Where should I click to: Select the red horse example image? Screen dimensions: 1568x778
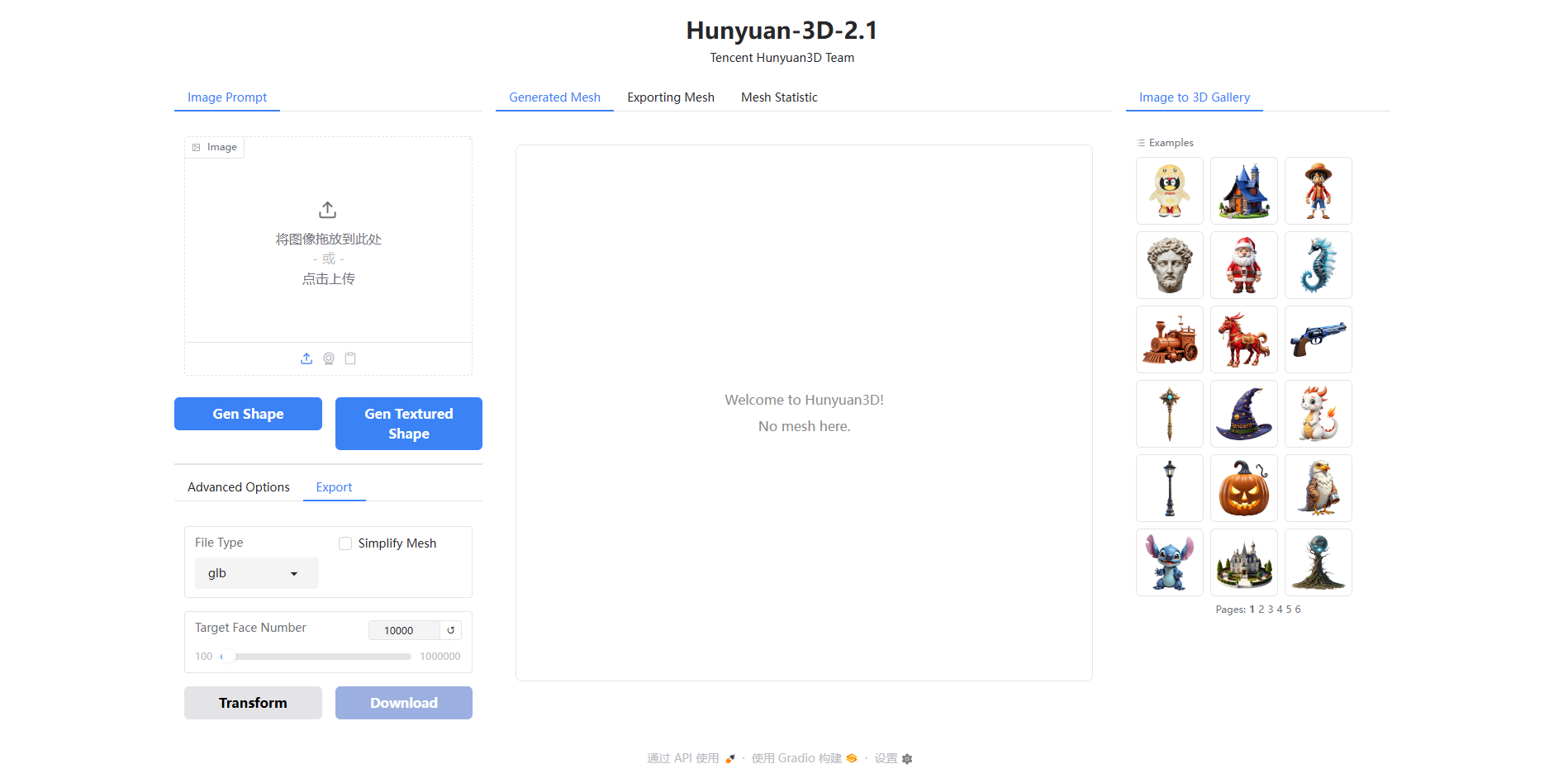point(1244,339)
